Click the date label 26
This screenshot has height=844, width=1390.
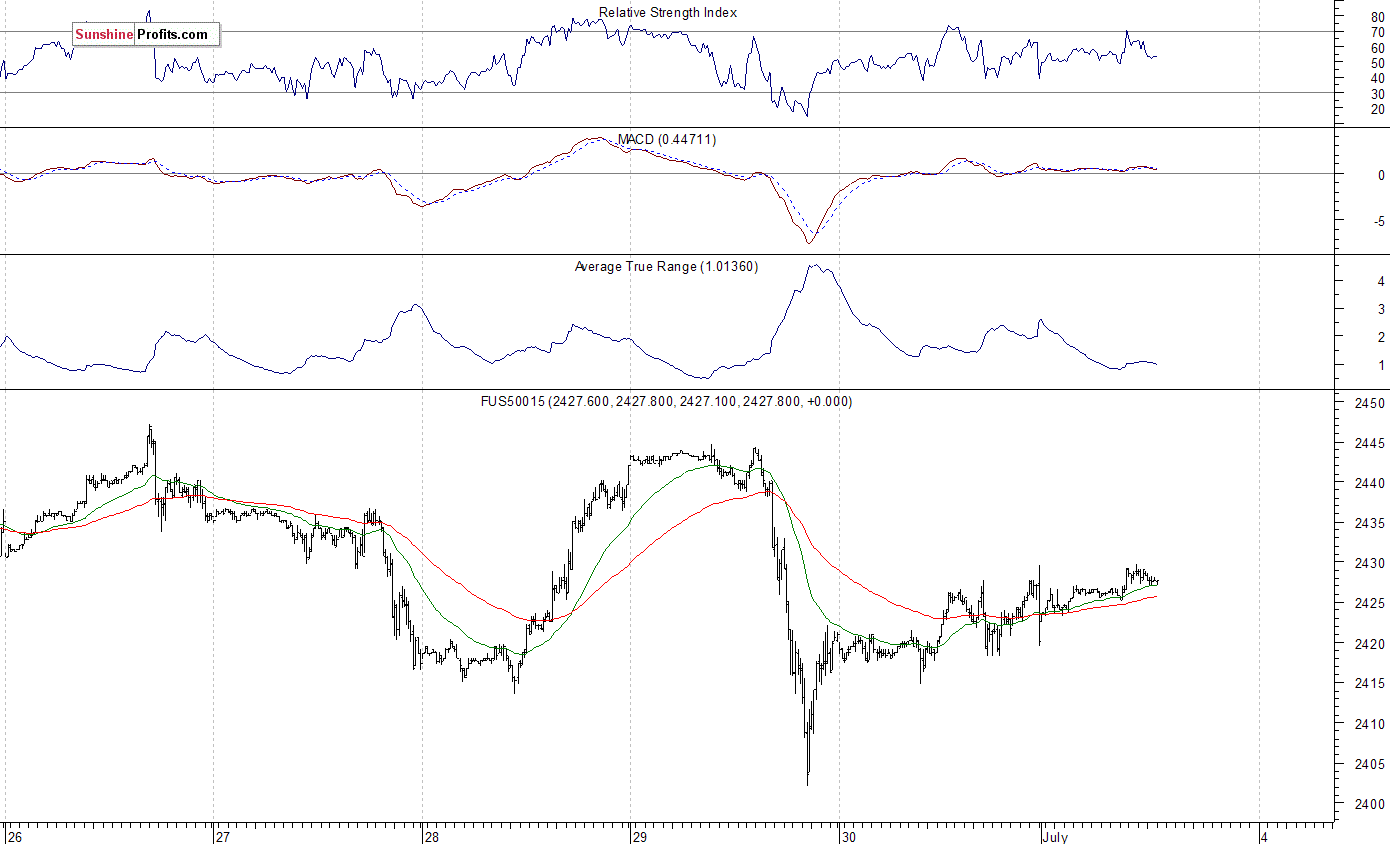[14, 836]
